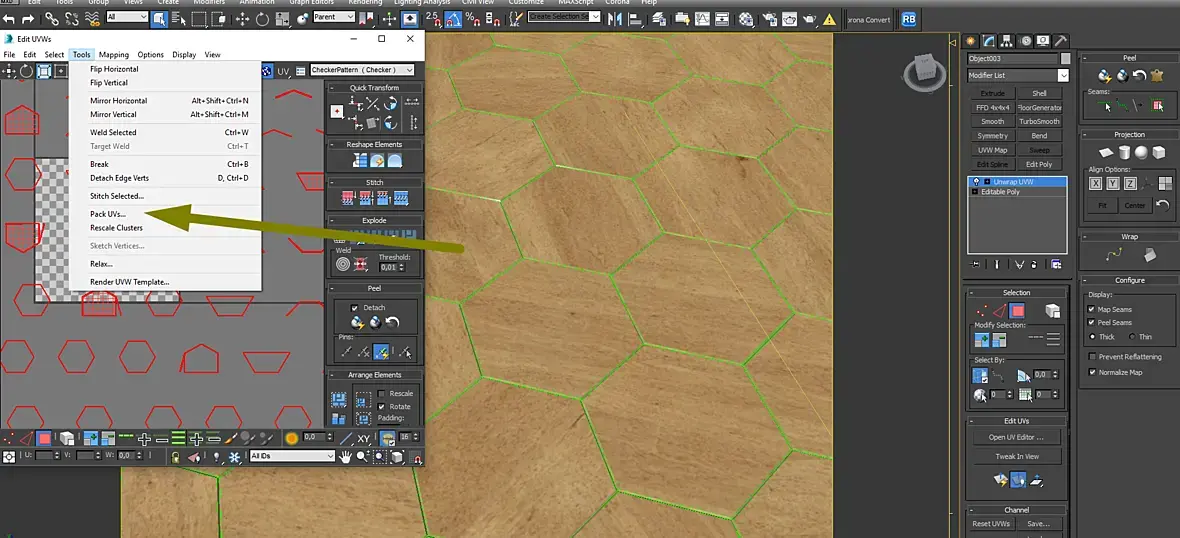Viewport: 1180px width, 538px height.
Task: Activate the Select Object tool
Action: (159, 18)
